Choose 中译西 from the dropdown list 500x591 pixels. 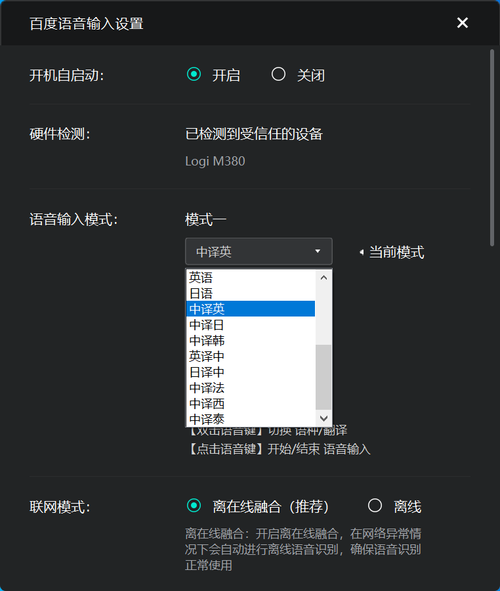click(x=251, y=404)
